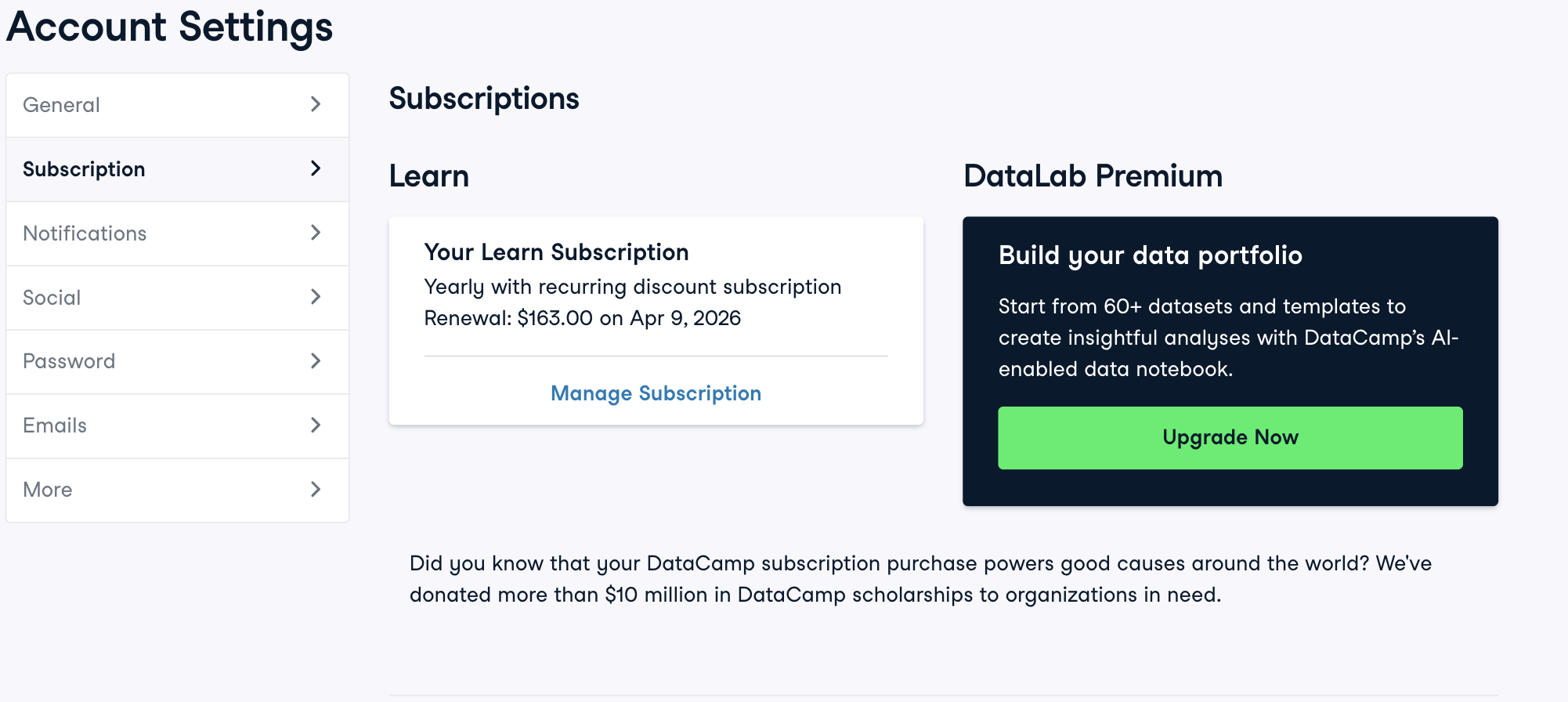This screenshot has width=1568, height=702.
Task: Click the chevron arrow beside General
Action: [x=316, y=104]
